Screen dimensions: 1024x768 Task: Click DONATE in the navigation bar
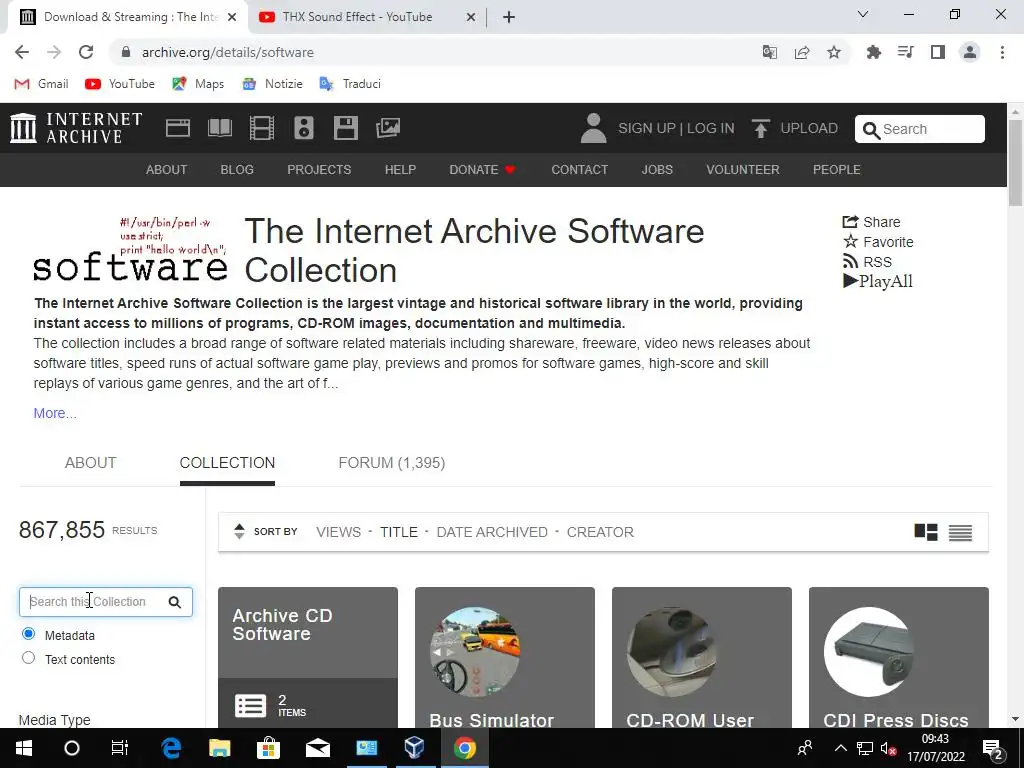point(482,170)
